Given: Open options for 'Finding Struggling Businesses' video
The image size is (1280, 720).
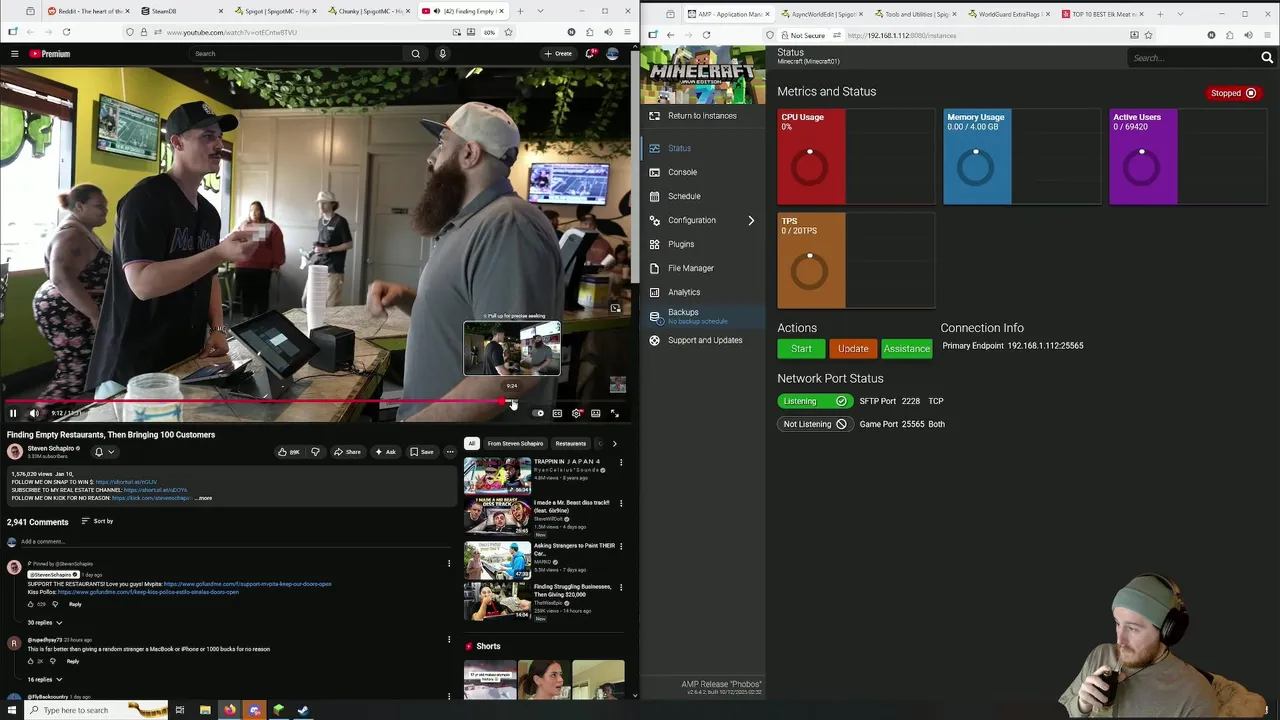Looking at the screenshot, I should pos(621,588).
